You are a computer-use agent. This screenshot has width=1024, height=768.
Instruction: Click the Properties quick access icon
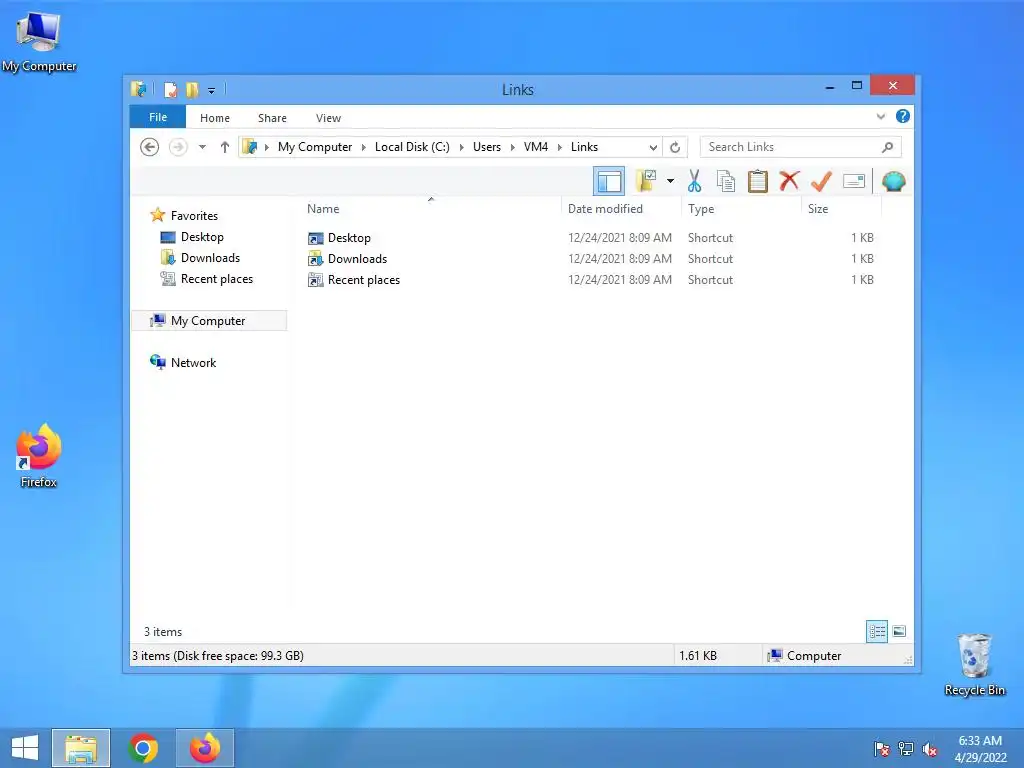(x=170, y=89)
